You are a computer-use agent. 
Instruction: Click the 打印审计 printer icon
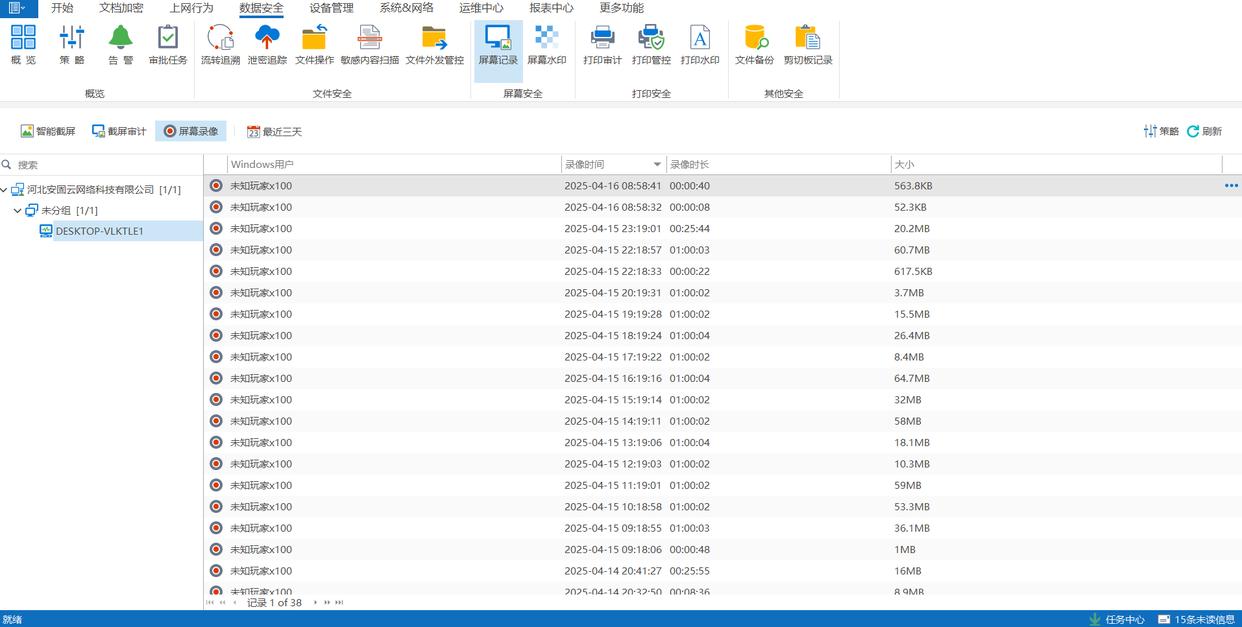[602, 44]
